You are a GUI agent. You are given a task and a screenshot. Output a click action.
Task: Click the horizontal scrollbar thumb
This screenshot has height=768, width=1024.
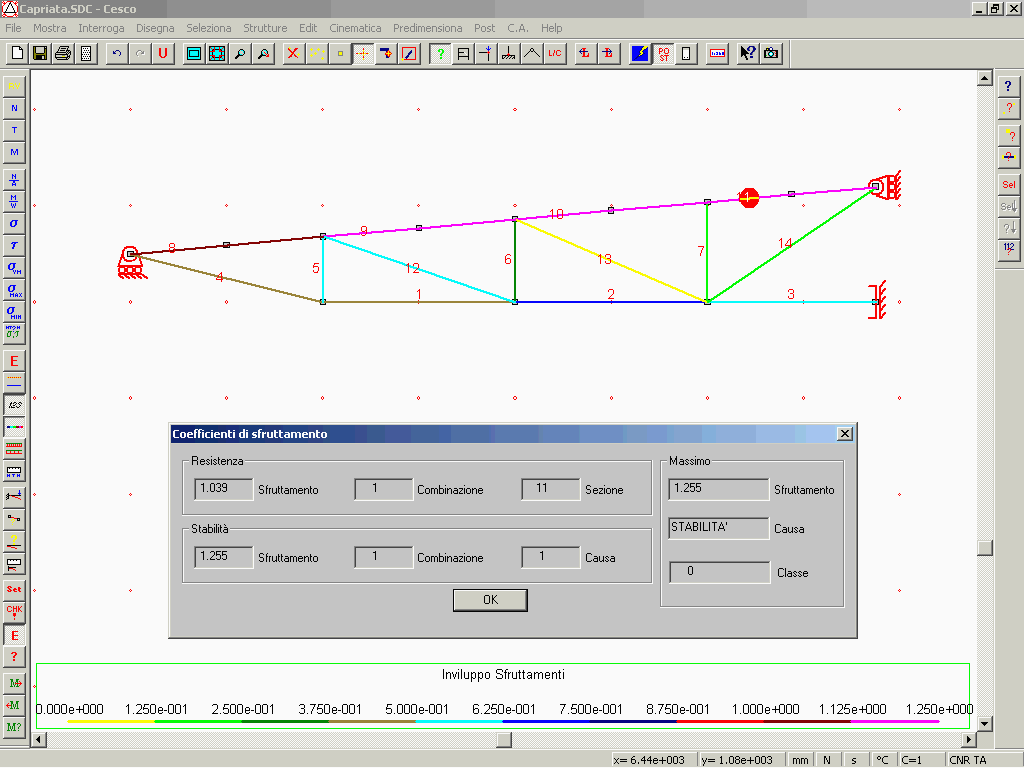coord(504,740)
